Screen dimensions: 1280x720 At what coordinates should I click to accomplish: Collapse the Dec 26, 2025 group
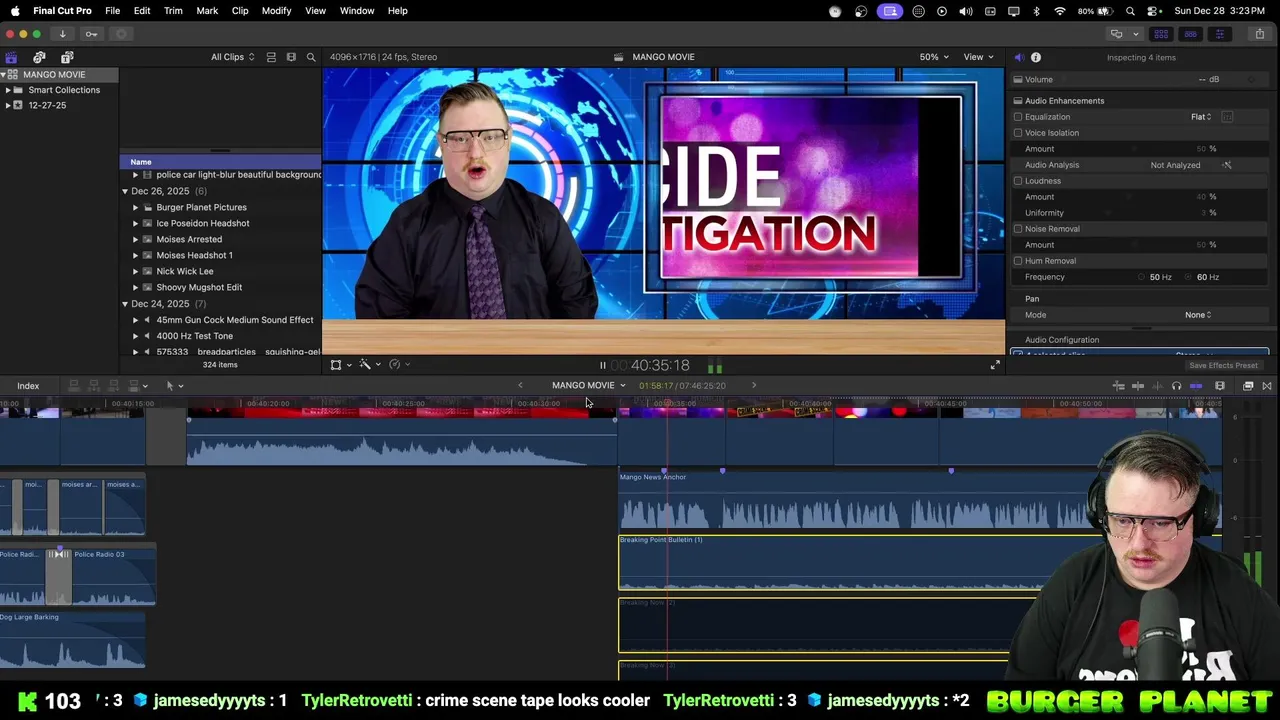pyautogui.click(x=125, y=191)
